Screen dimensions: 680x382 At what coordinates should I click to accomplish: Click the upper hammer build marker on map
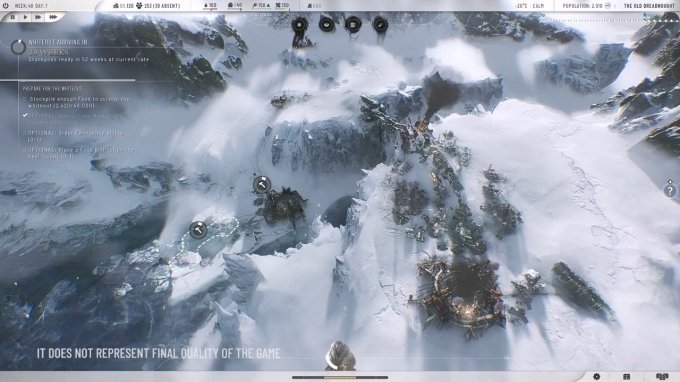tap(262, 185)
